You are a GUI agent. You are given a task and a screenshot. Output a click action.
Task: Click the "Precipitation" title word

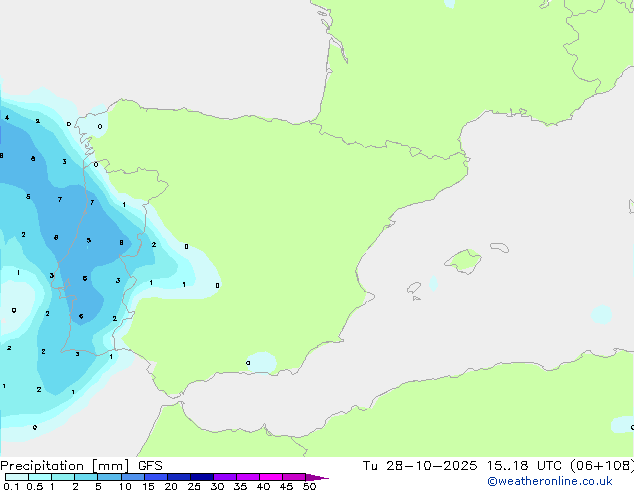tap(42, 466)
